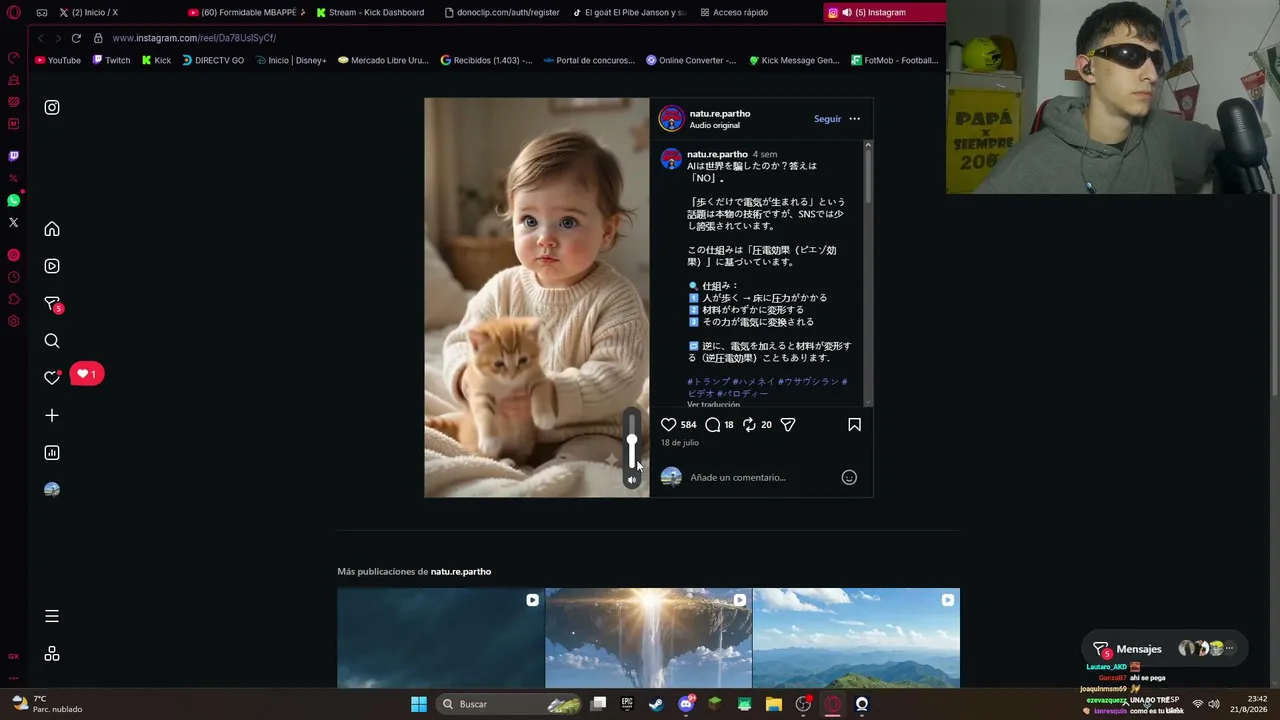Image resolution: width=1280 pixels, height=720 pixels.
Task: Open natu.re.partho profile from post header
Action: coord(720,113)
